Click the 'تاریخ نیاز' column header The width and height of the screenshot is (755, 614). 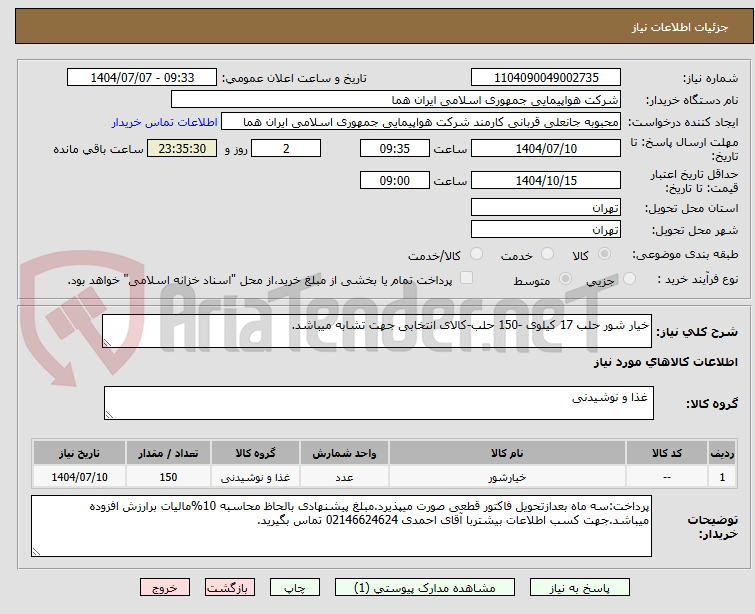coord(79,453)
